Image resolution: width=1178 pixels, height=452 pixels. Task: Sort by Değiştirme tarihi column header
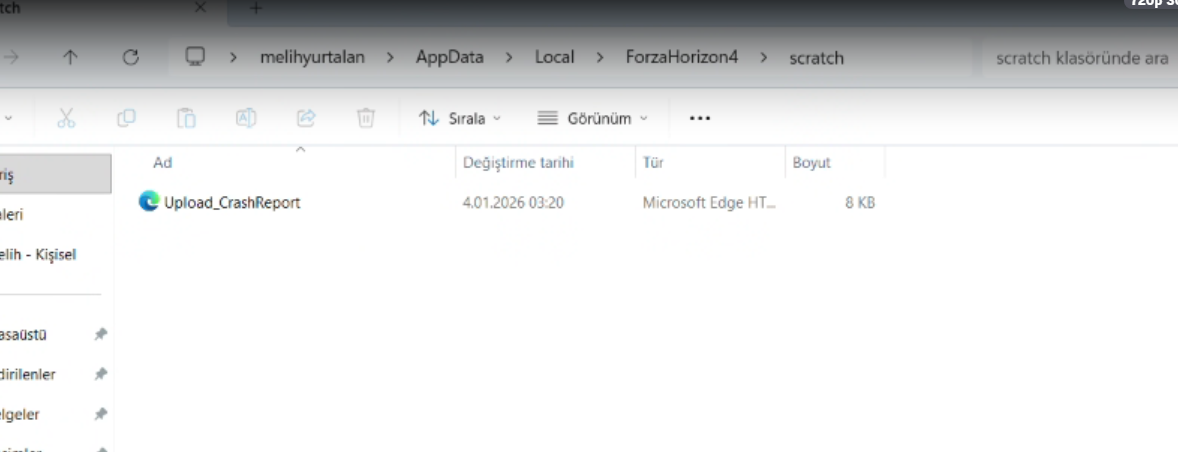[518, 163]
